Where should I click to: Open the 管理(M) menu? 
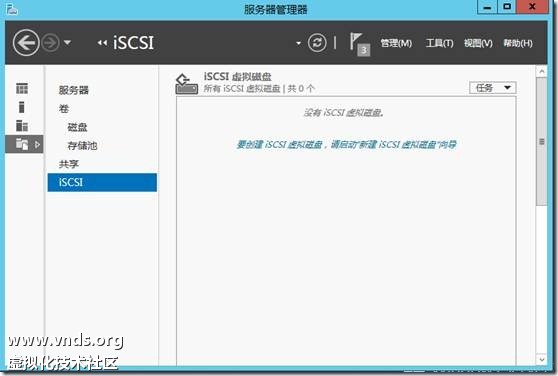pos(396,43)
